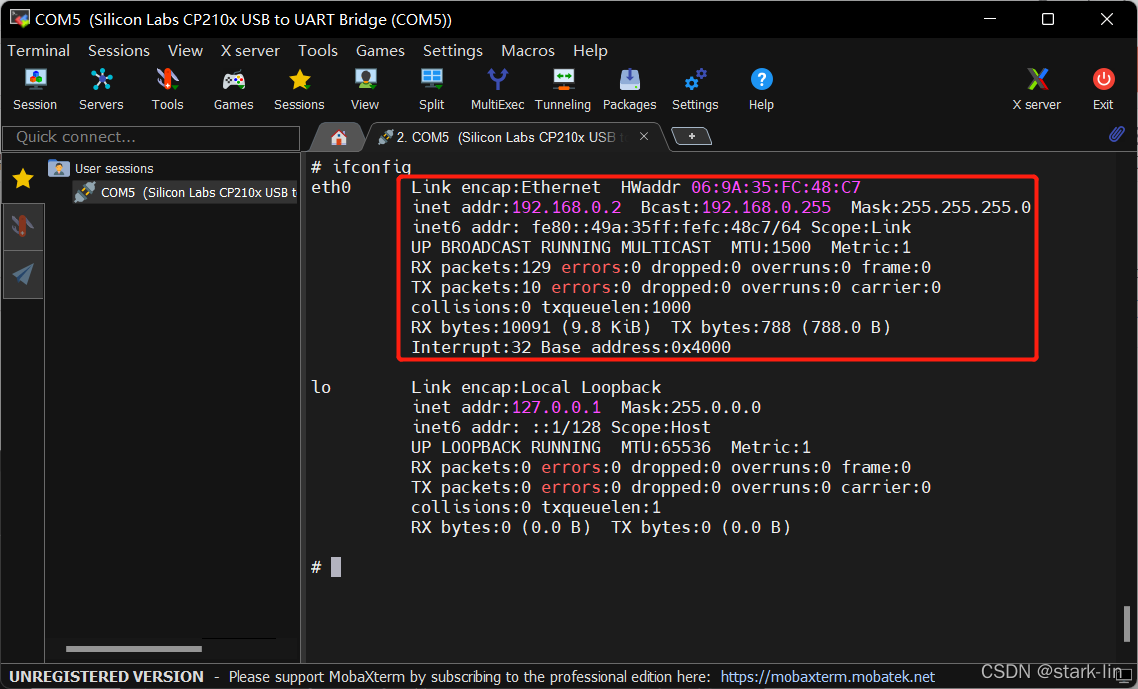This screenshot has width=1138, height=689.
Task: Click the 'Interrupt:32 Base address:0x4000' line
Action: [570, 348]
